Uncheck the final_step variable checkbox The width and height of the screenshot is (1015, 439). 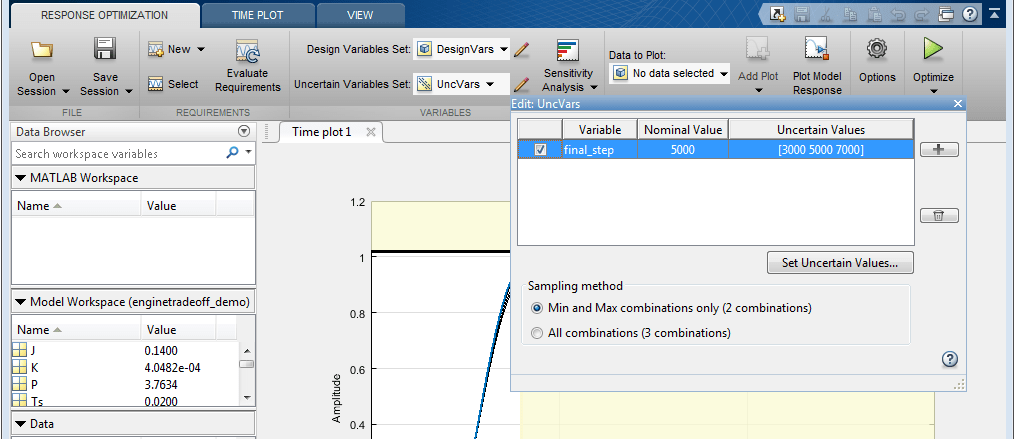tap(541, 150)
